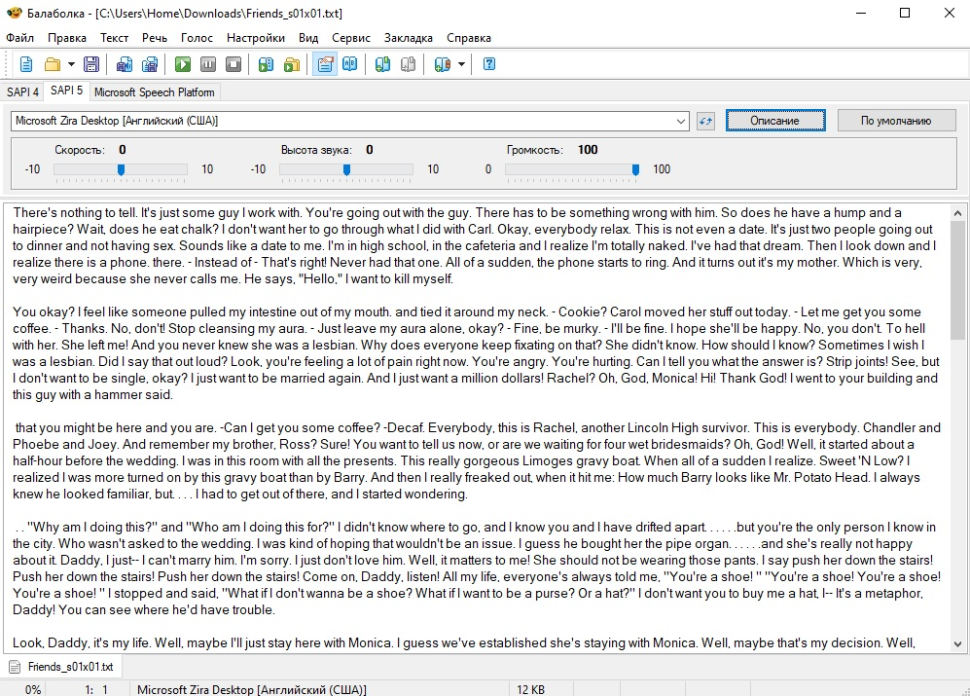The image size is (970, 696).
Task: Click the "1: 1" cursor position in status bar
Action: tap(96, 689)
